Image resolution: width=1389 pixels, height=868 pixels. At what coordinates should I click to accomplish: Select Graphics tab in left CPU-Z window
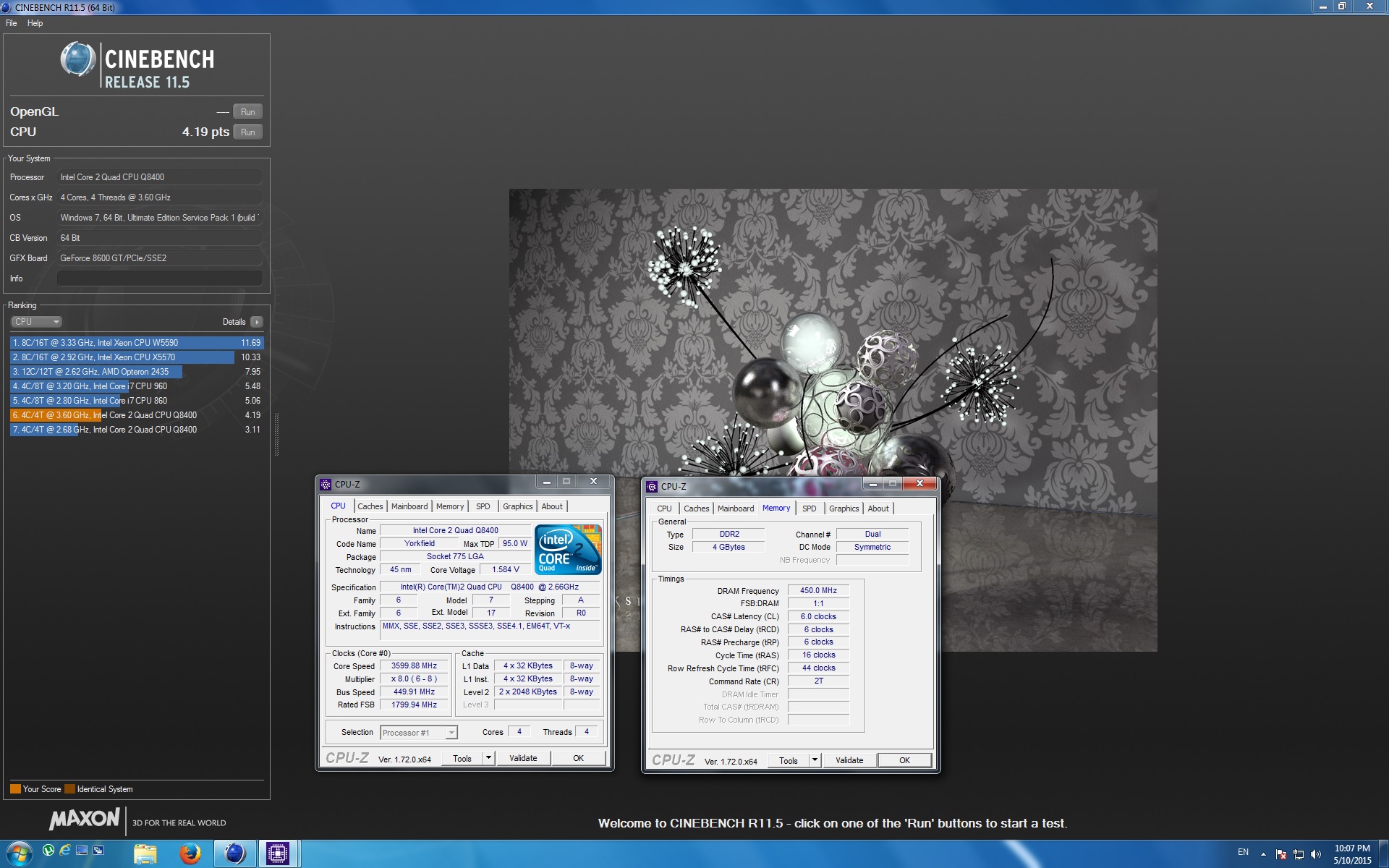coord(517,506)
